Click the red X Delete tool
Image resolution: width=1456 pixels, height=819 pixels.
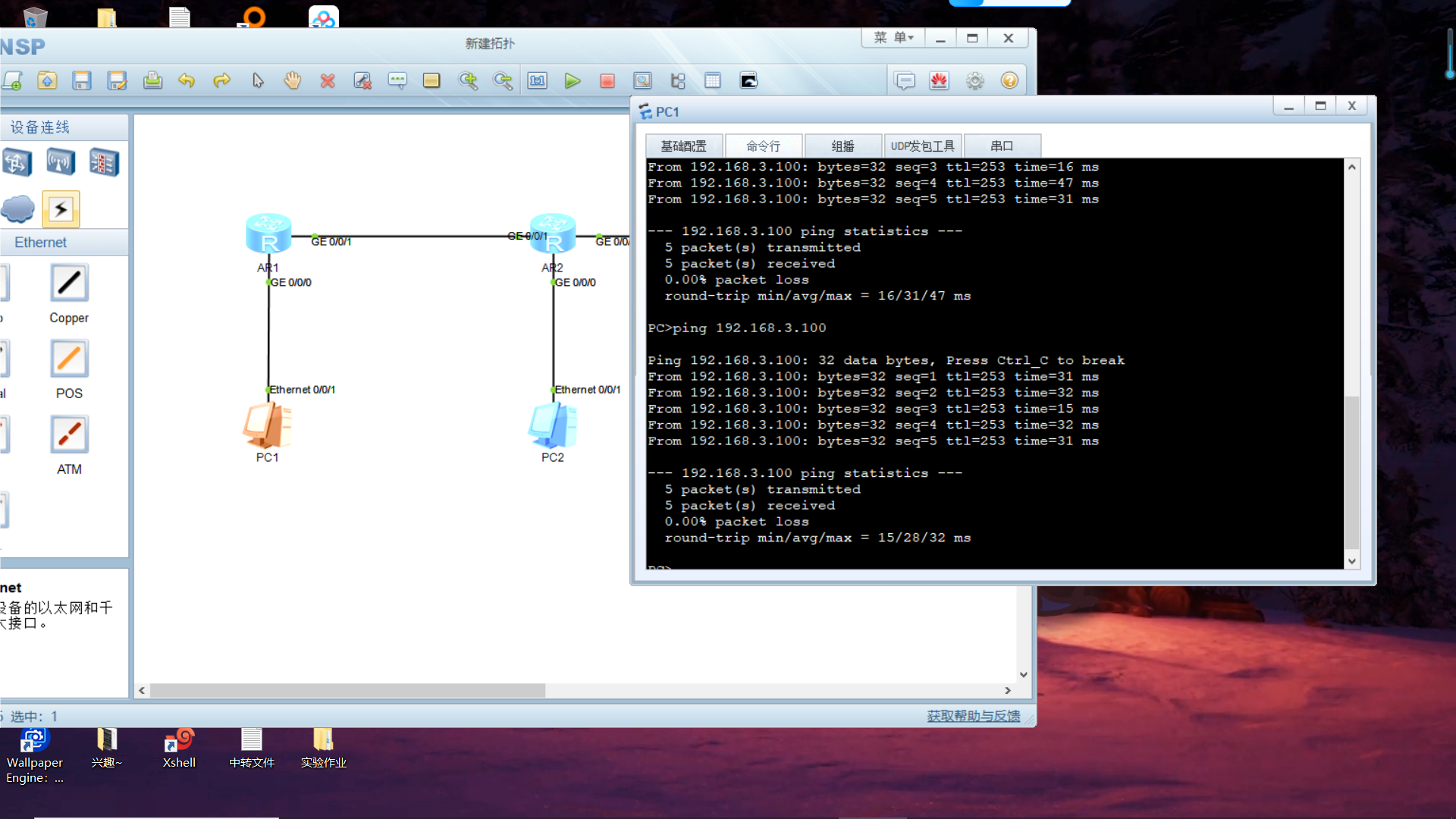coord(328,81)
